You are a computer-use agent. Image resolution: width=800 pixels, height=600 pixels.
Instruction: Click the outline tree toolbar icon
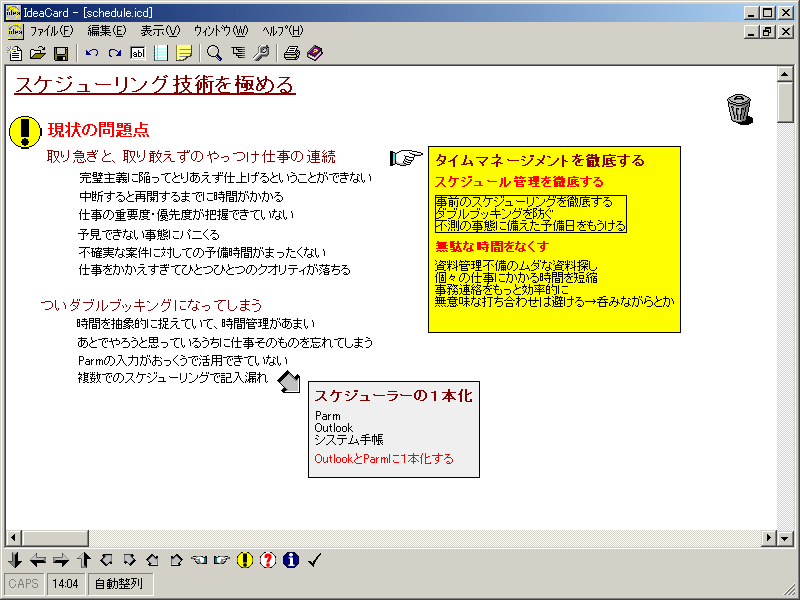pyautogui.click(x=238, y=53)
